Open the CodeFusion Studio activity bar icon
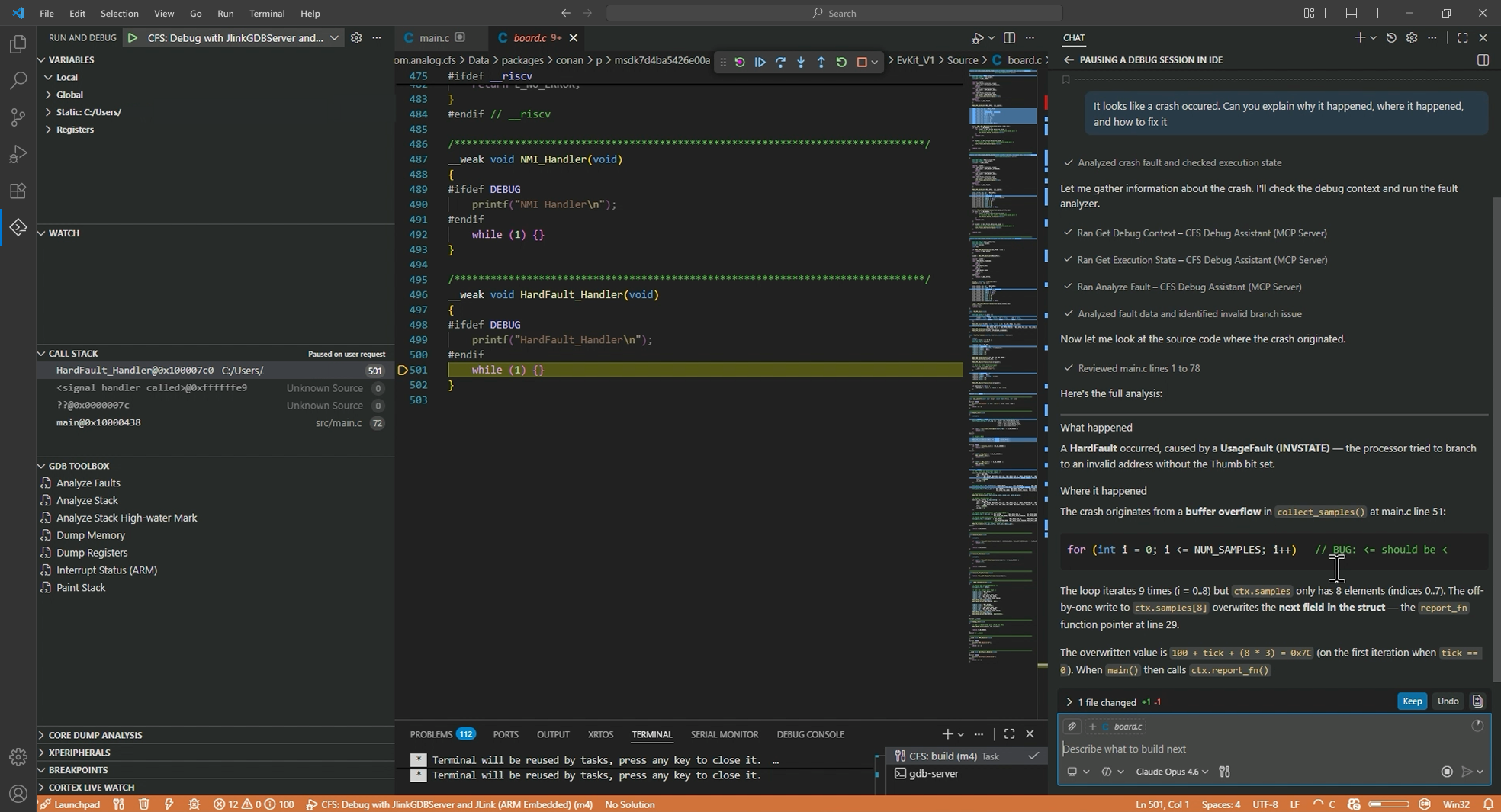1501x812 pixels. (18, 227)
